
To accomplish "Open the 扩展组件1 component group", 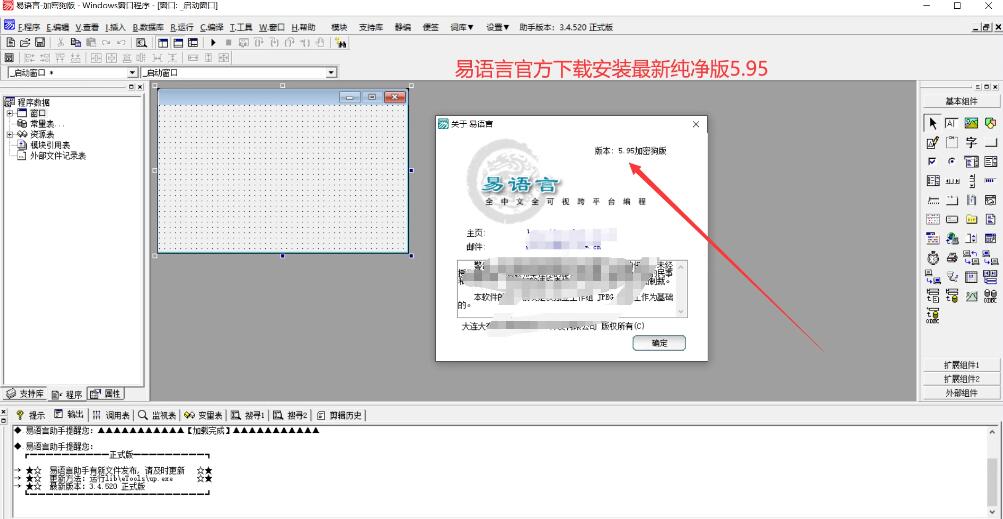I will [961, 365].
